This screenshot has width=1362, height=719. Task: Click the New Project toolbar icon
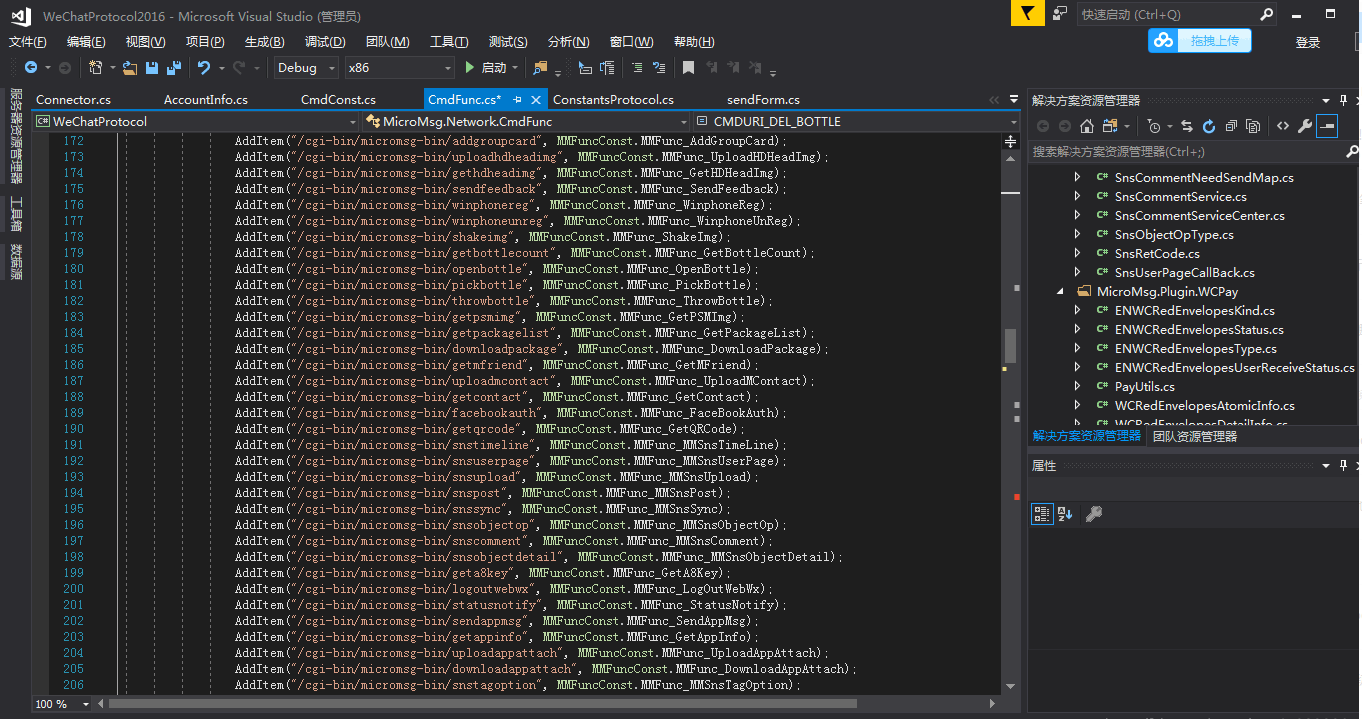[96, 68]
